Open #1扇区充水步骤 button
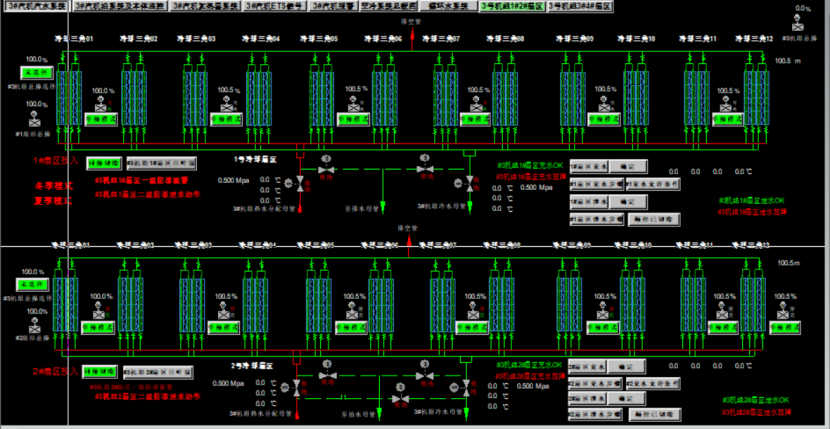 [596, 185]
